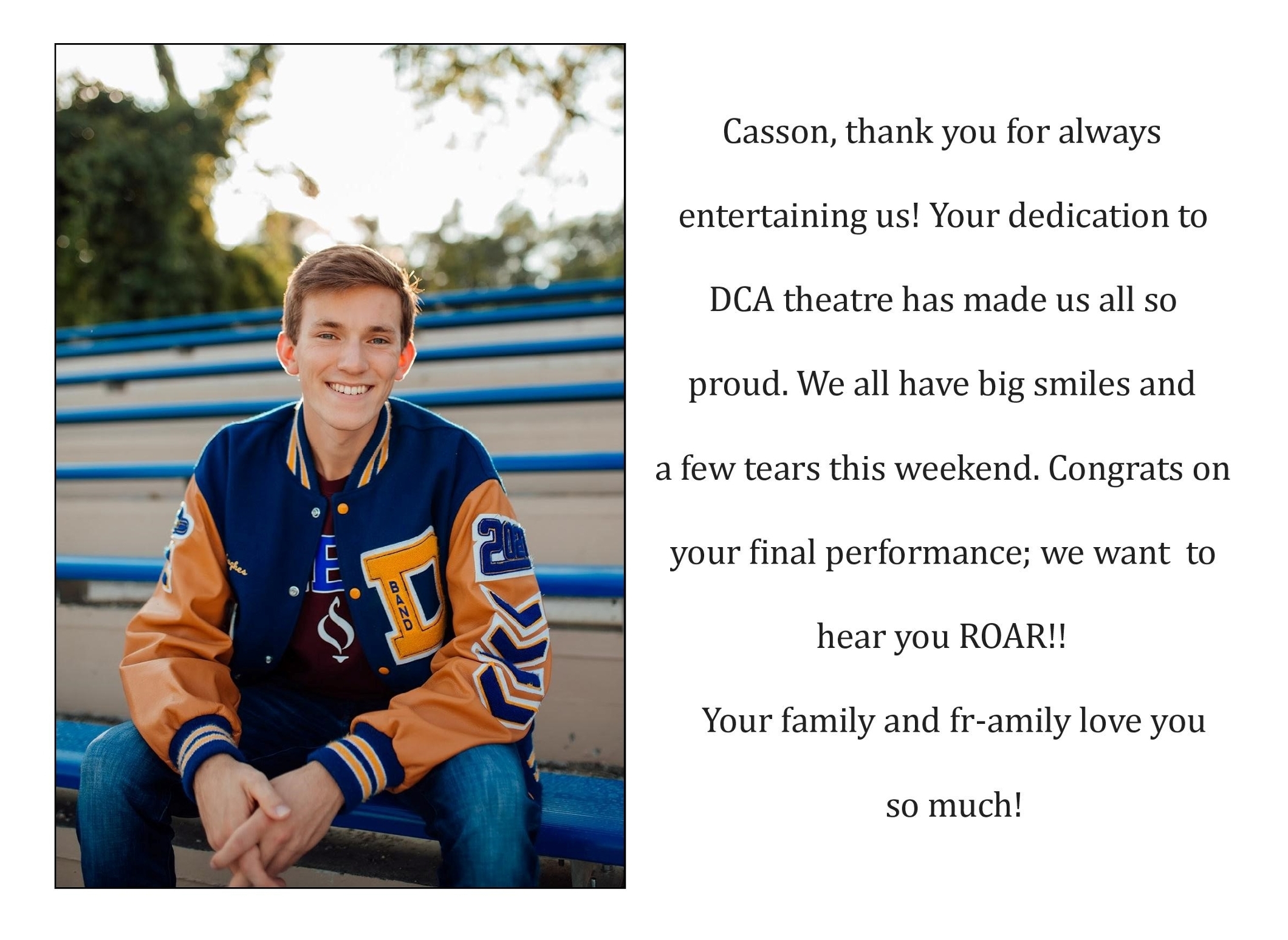Viewport: 1288px width, 940px height.
Task: Click 'proud. We all have big smiles and'
Action: (942, 385)
